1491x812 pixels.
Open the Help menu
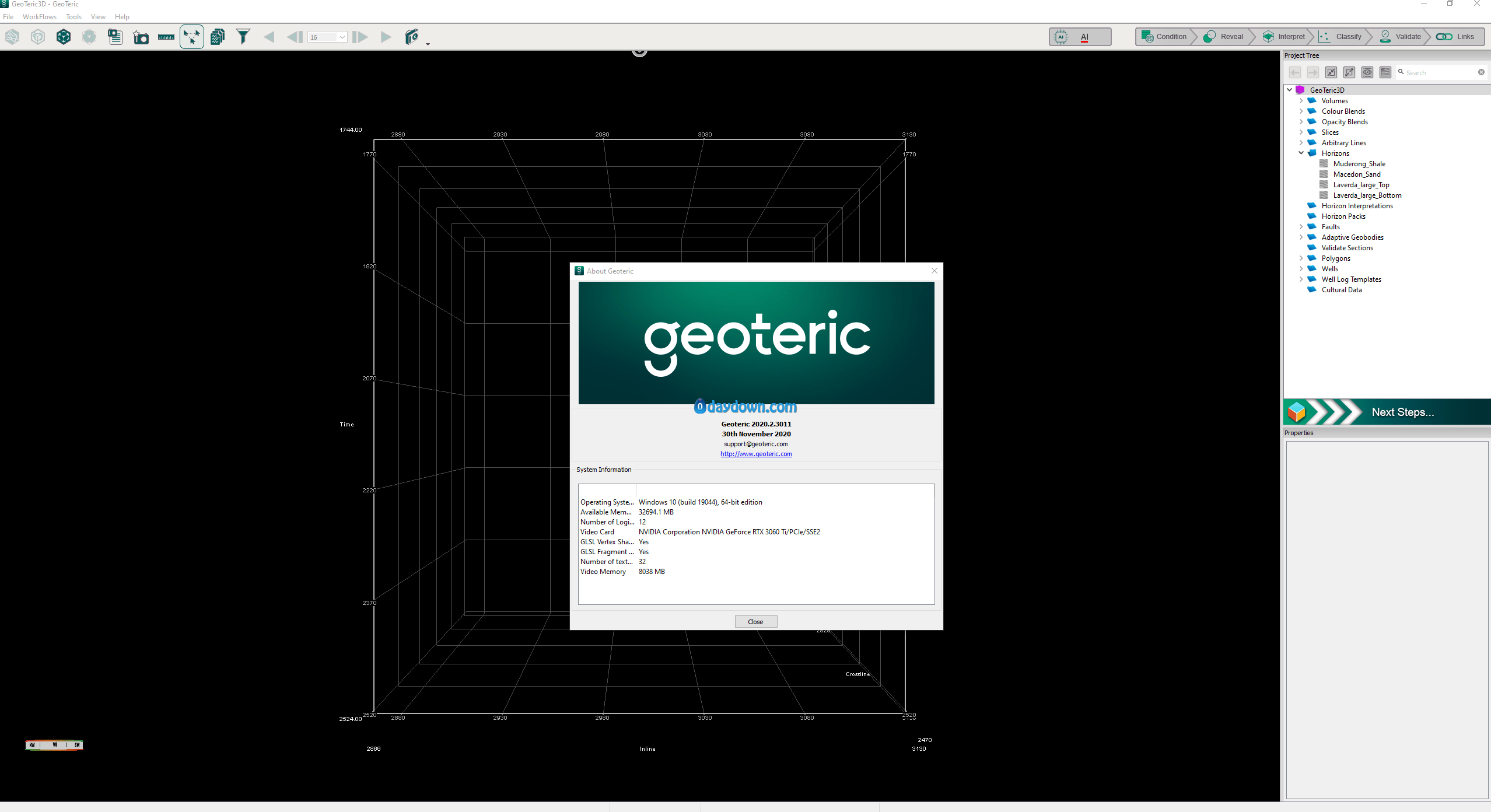122,17
